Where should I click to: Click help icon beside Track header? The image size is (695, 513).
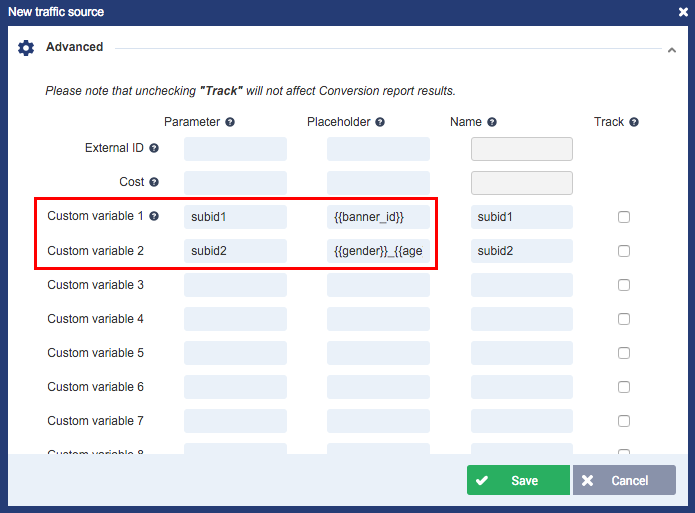tap(634, 122)
